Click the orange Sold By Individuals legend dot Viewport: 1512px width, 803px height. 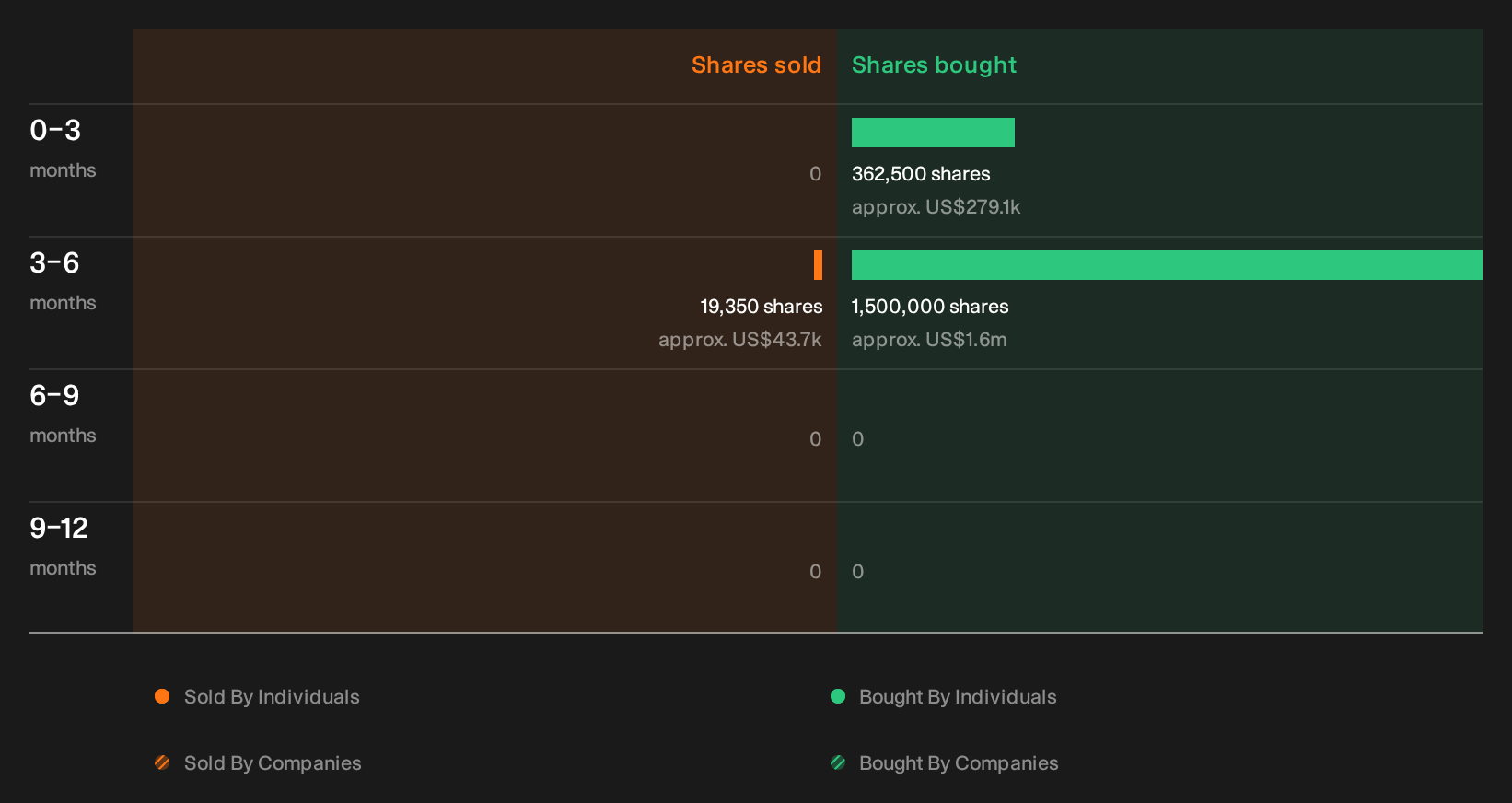pos(162,696)
